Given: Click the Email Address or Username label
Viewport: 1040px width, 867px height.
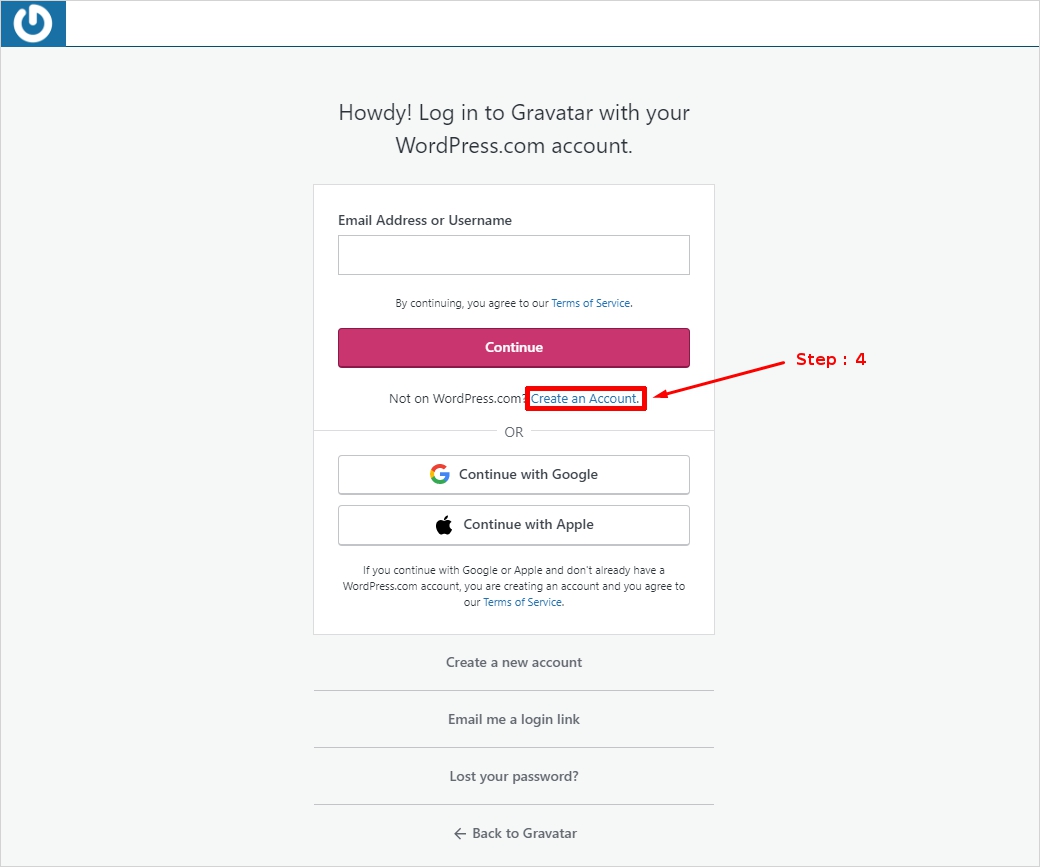Looking at the screenshot, I should 425,220.
